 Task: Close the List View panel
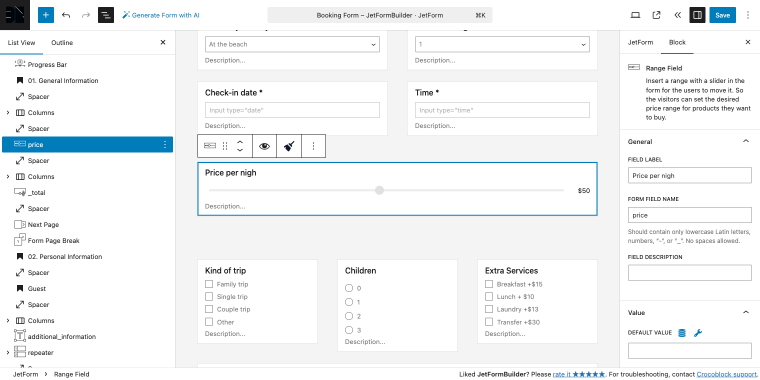coord(163,43)
